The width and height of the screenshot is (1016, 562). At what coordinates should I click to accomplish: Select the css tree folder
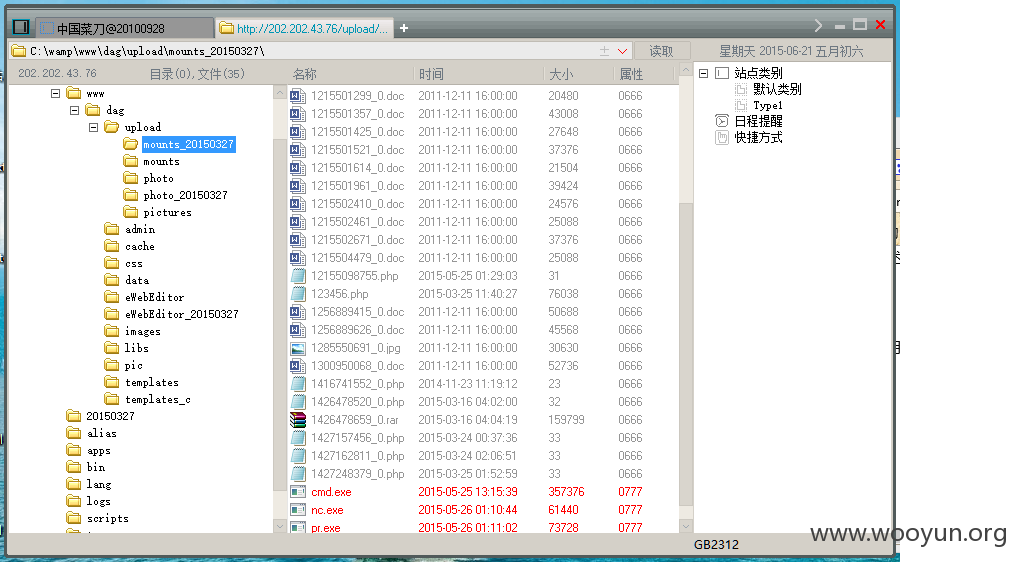pos(133,263)
